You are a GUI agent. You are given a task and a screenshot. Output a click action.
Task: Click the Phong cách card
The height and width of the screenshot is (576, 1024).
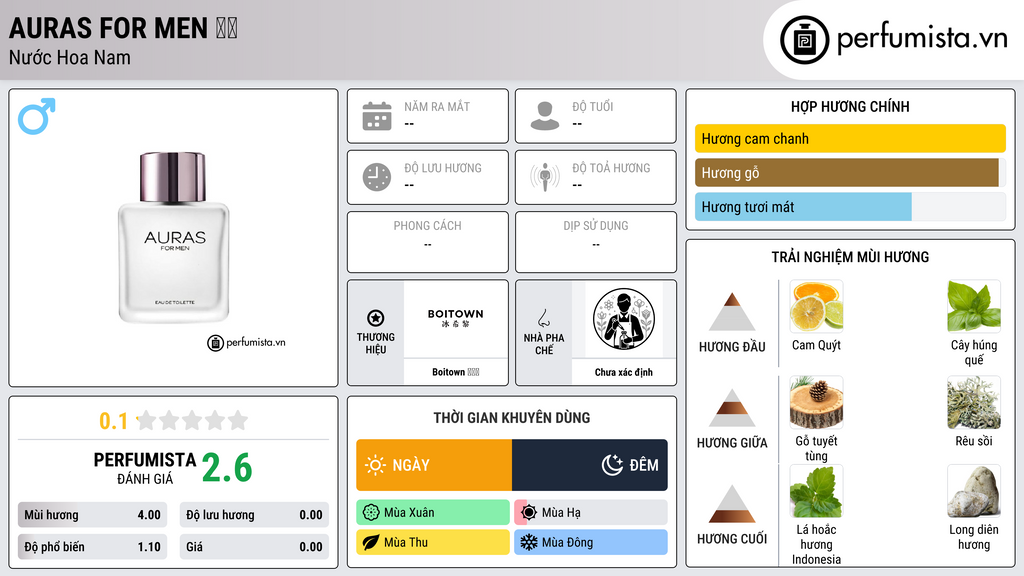(428, 242)
